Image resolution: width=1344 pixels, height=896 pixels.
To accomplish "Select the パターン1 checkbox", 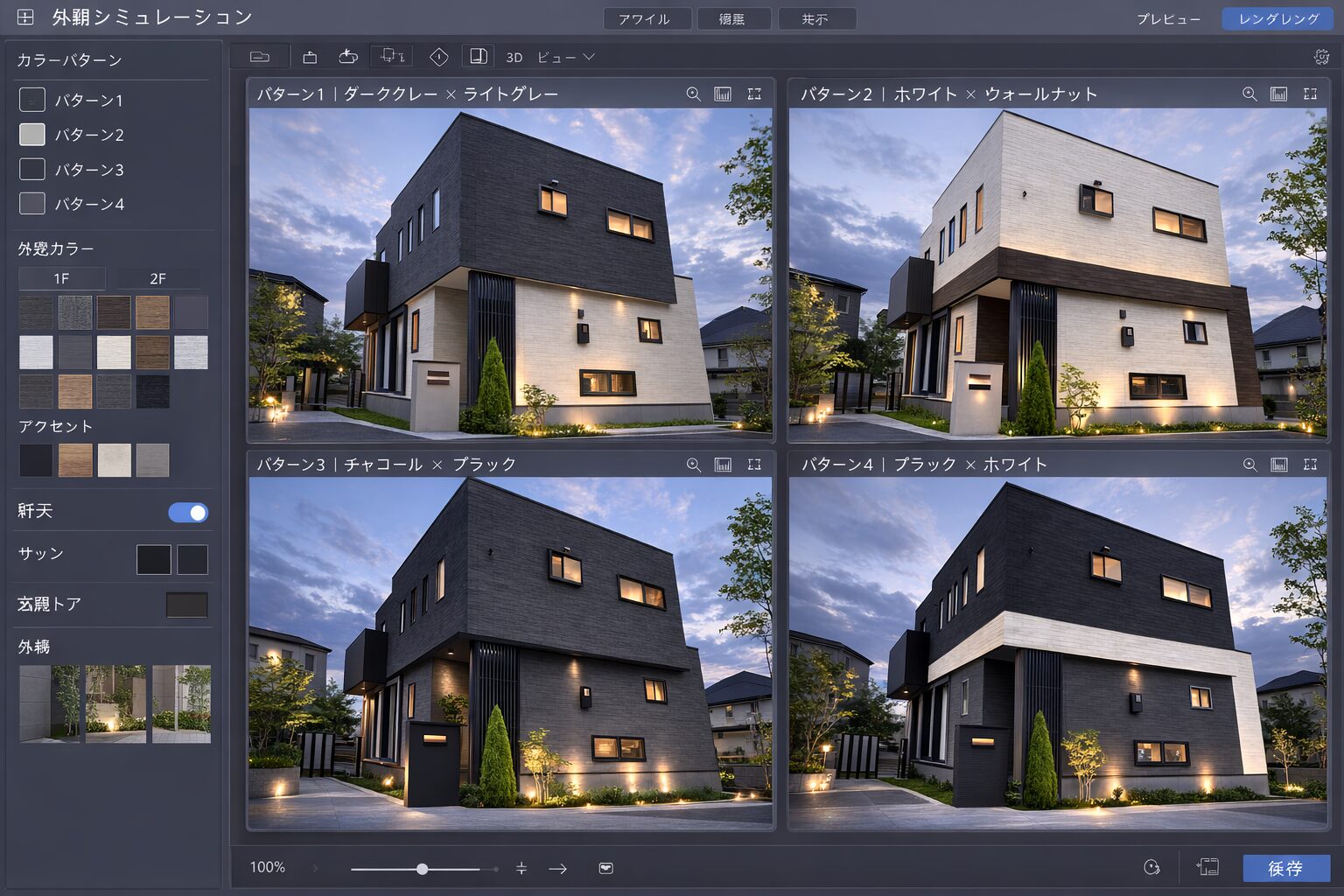I will tap(32, 100).
